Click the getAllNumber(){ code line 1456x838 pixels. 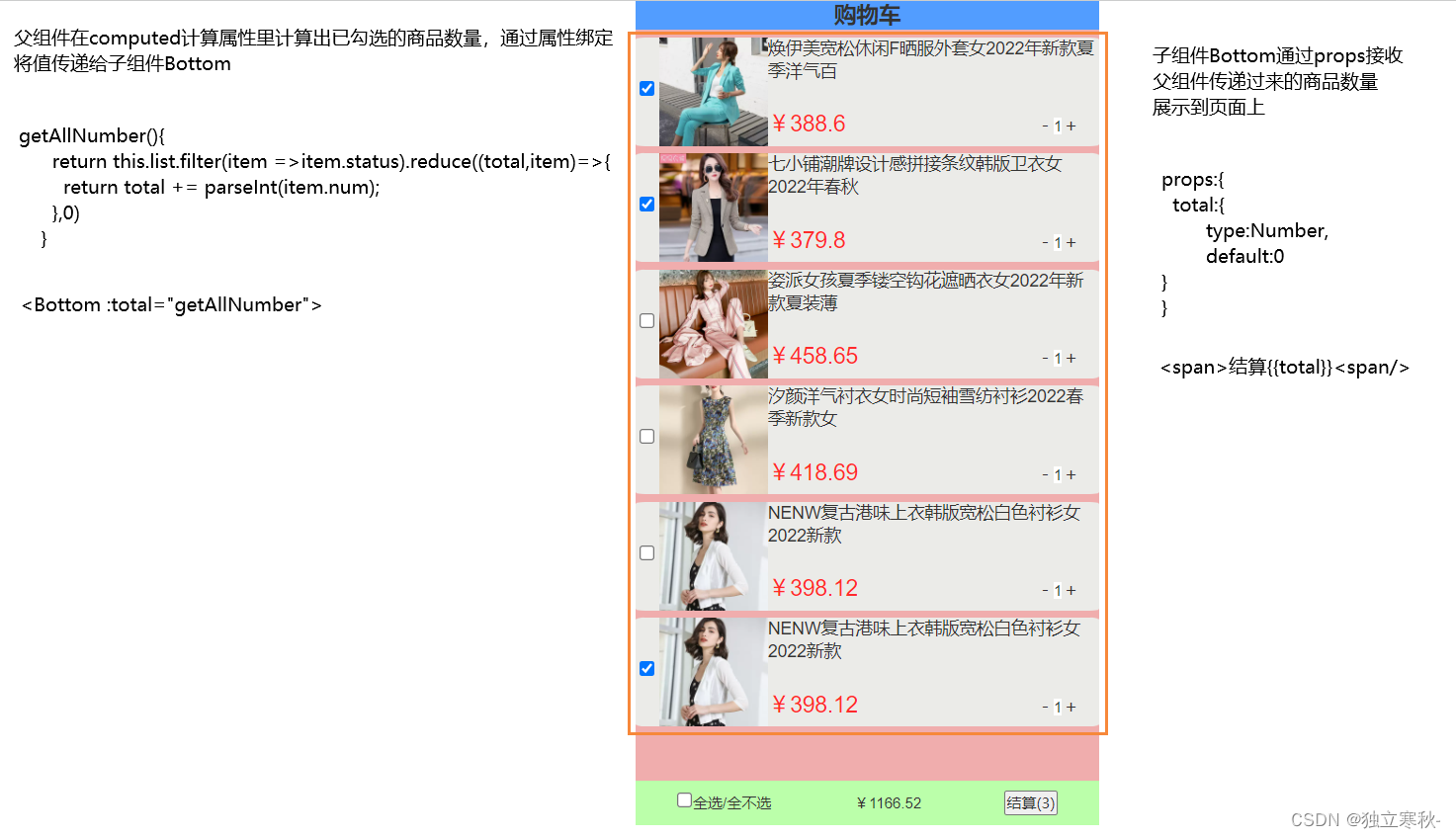(x=92, y=135)
